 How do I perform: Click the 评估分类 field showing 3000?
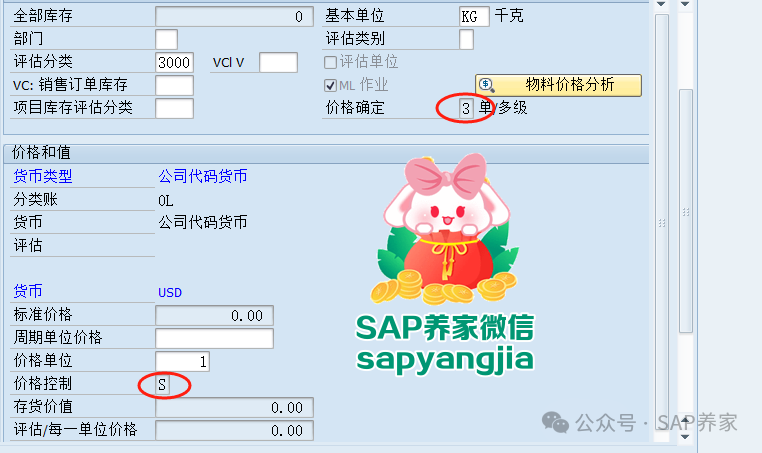pos(174,62)
